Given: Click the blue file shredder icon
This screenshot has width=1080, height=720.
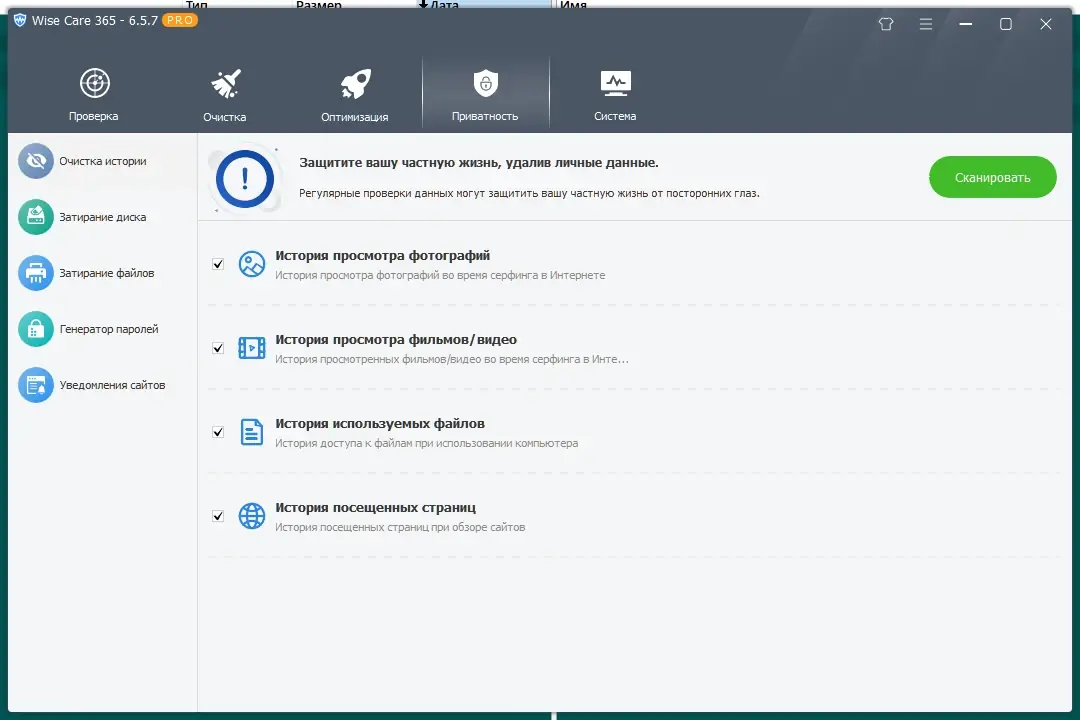Looking at the screenshot, I should click(x=36, y=273).
